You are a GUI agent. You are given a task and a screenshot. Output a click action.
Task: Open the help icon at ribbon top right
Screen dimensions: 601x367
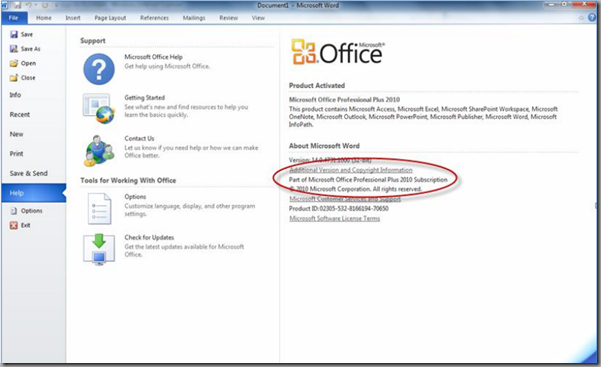point(592,18)
